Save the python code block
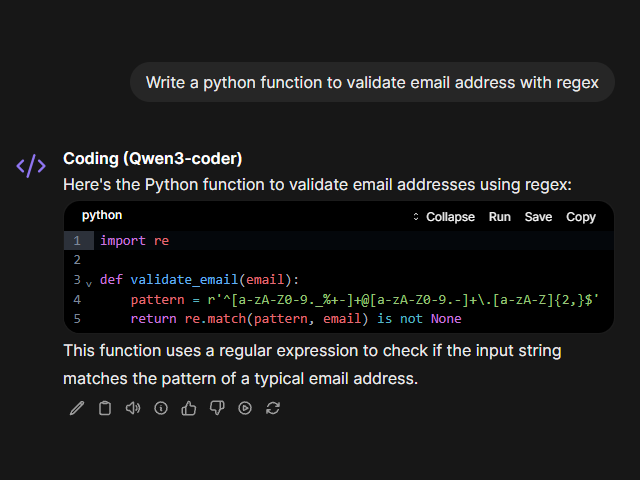Image resolution: width=640 pixels, height=480 pixels. pos(538,217)
